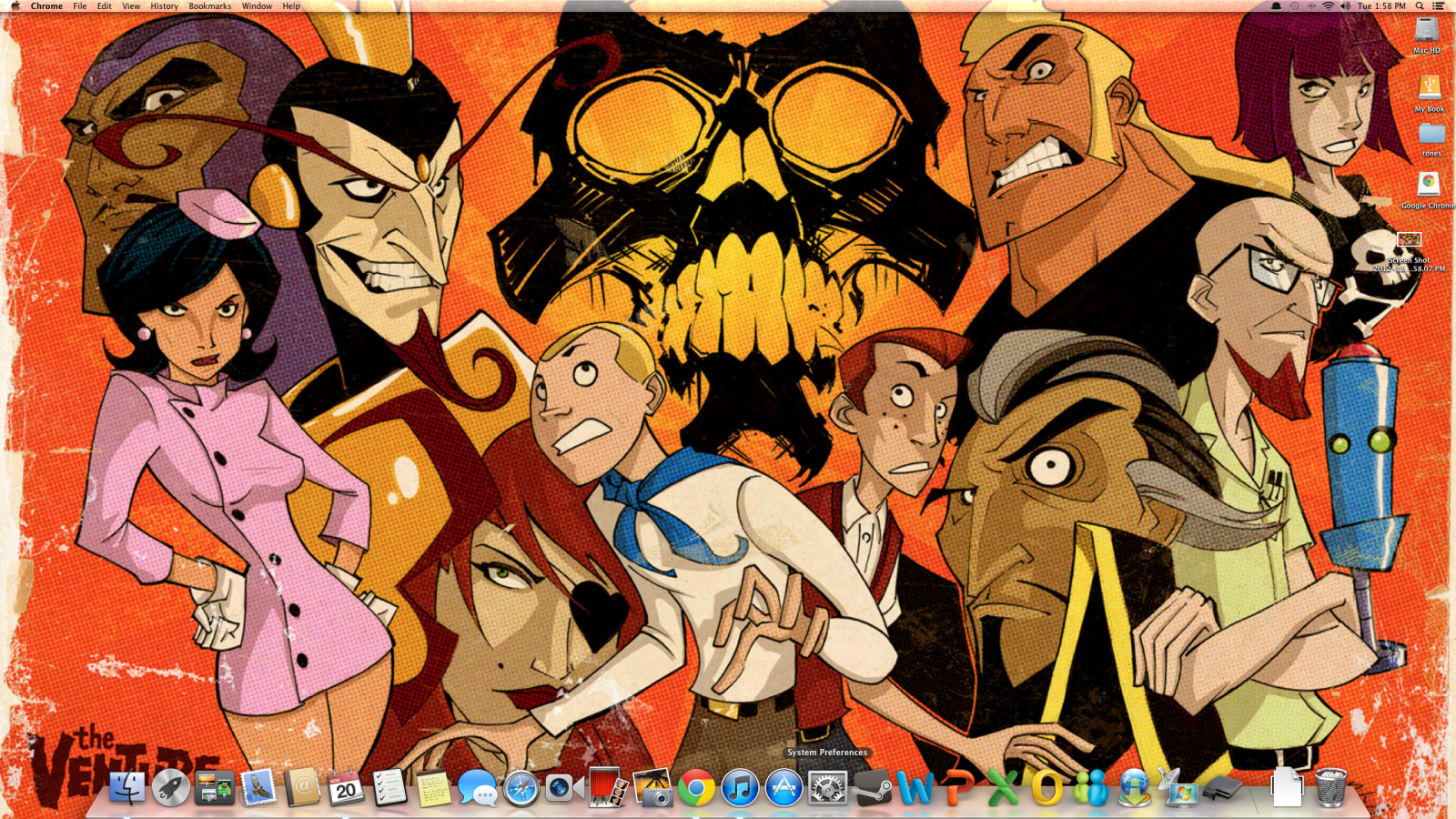Open PowerPoint orange P icon
1456x819 pixels.
coord(959,788)
